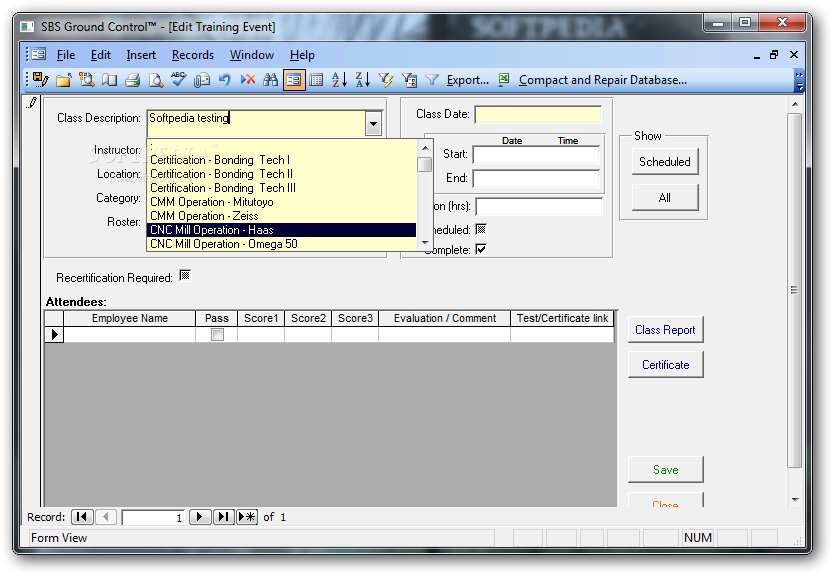This screenshot has height=575, width=833.
Task: Go to previous record navigation button
Action: (x=106, y=517)
